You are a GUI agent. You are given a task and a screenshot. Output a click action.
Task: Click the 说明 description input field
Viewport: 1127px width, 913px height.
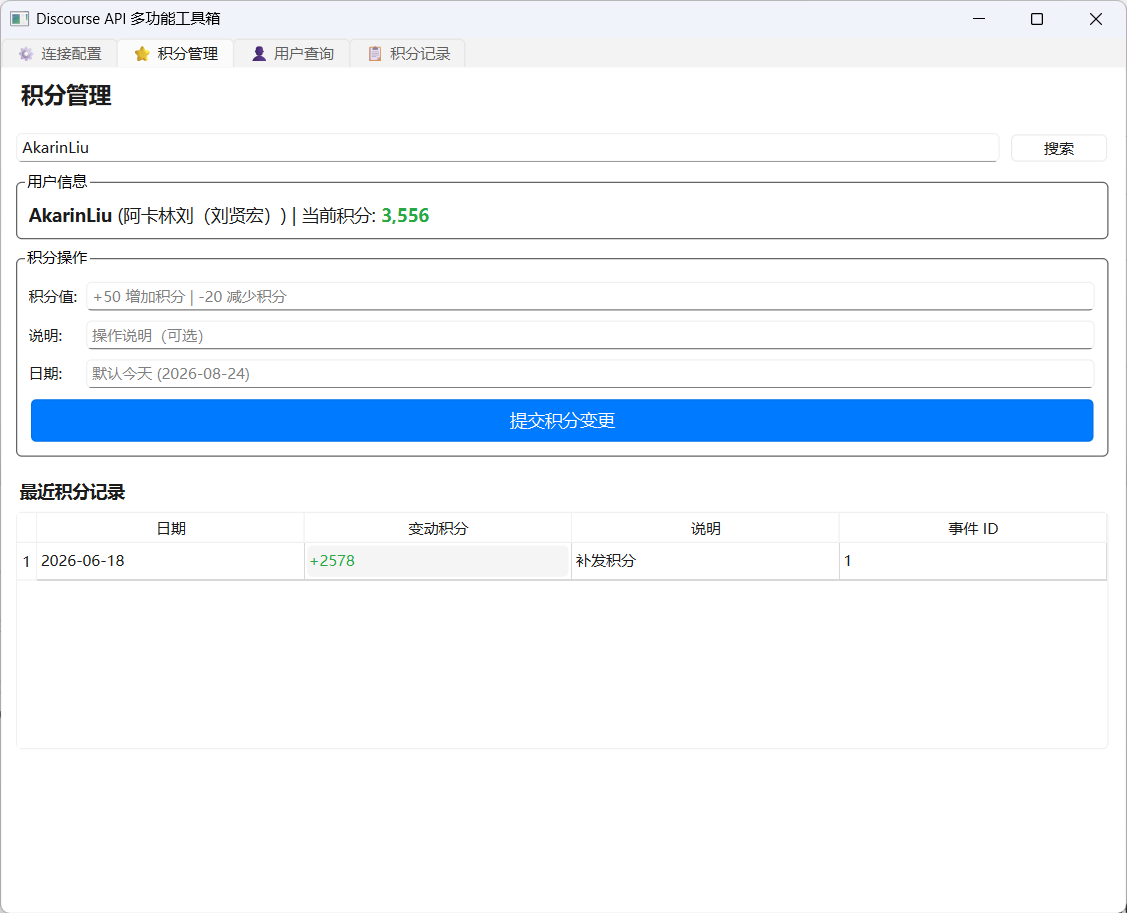pos(590,335)
